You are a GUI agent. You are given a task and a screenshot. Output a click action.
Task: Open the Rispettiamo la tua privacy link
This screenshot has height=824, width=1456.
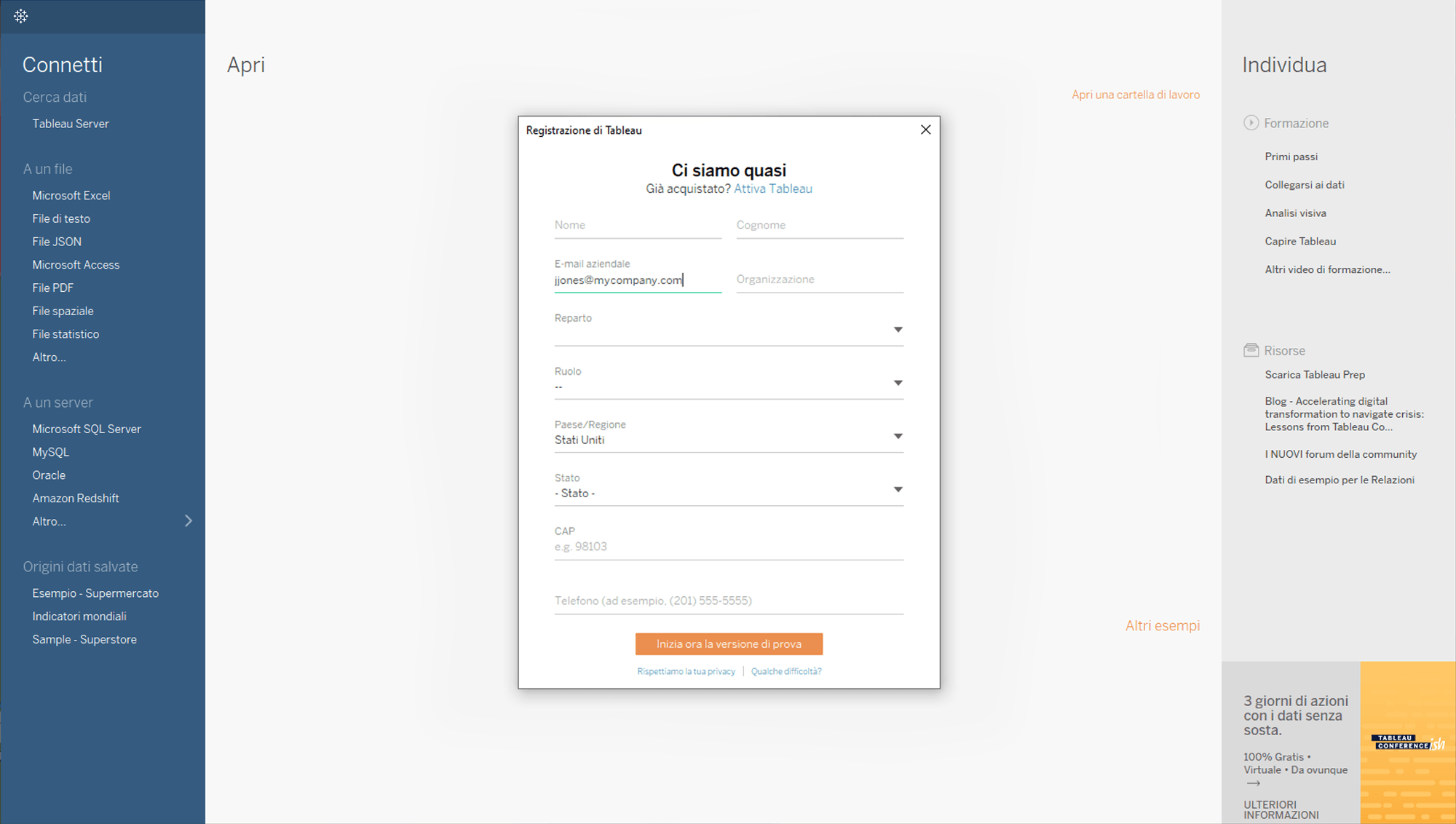pyautogui.click(x=686, y=671)
